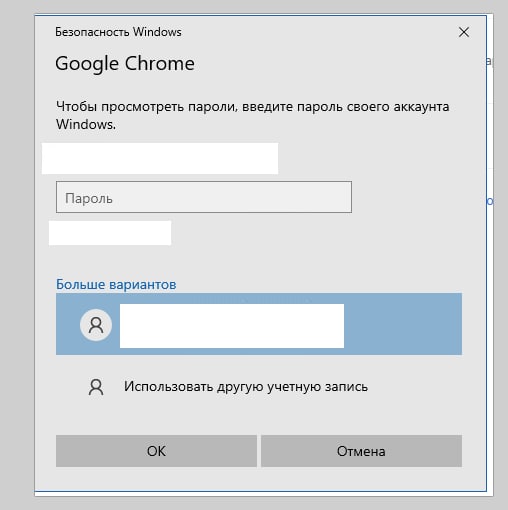Select the highlighted user account avatar icon
The image size is (508, 510).
pos(96,325)
